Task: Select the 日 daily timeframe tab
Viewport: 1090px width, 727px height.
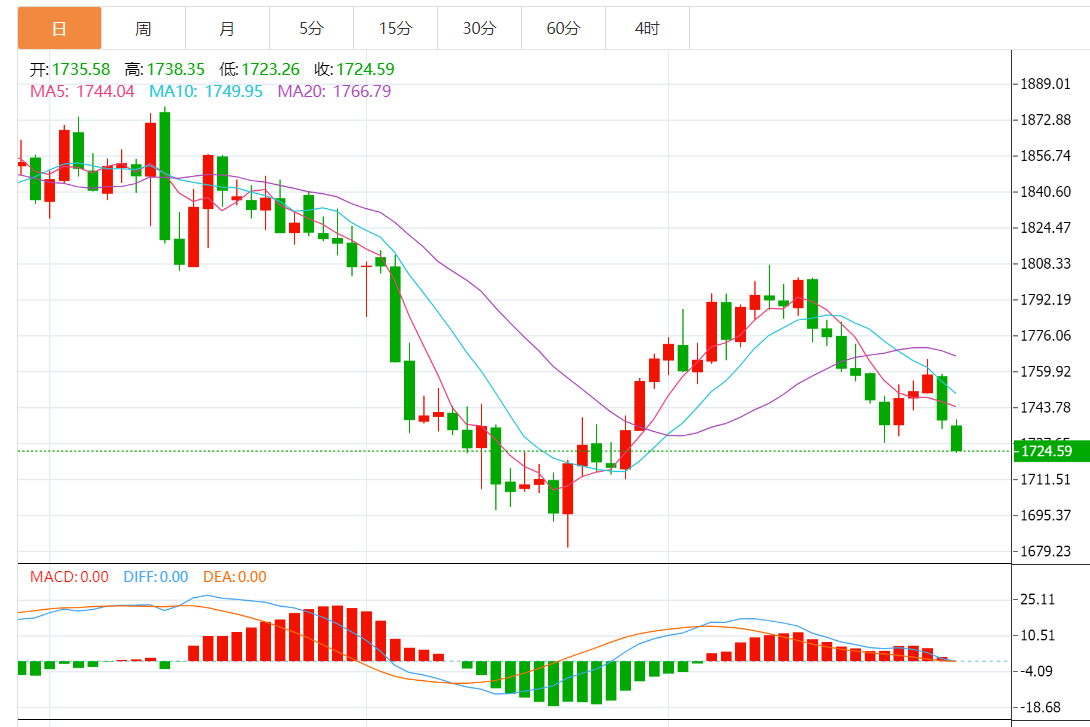Action: point(60,28)
